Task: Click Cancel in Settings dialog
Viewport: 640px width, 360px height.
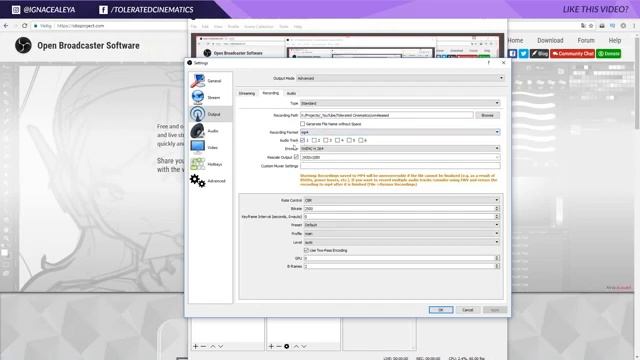Action: click(x=468, y=310)
